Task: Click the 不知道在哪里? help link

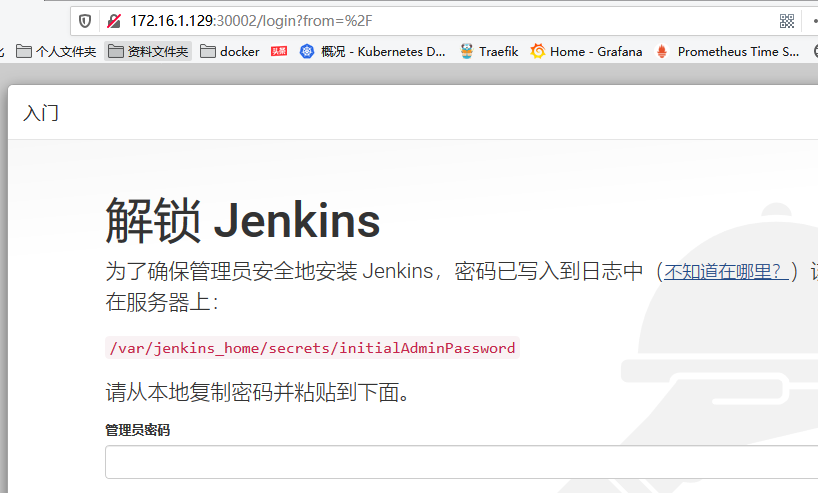Action: click(x=725, y=271)
